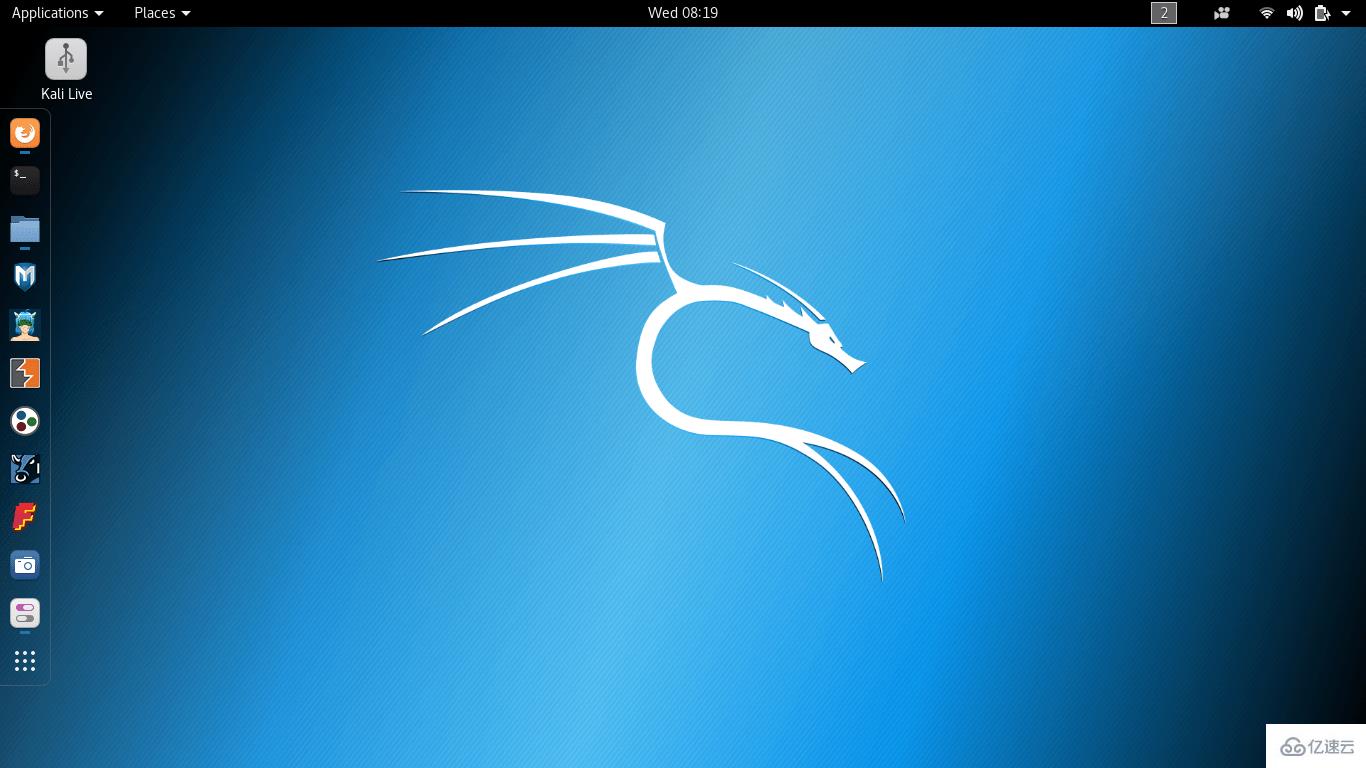
Task: Launch Firefox ESR from the dock
Action: coord(25,132)
